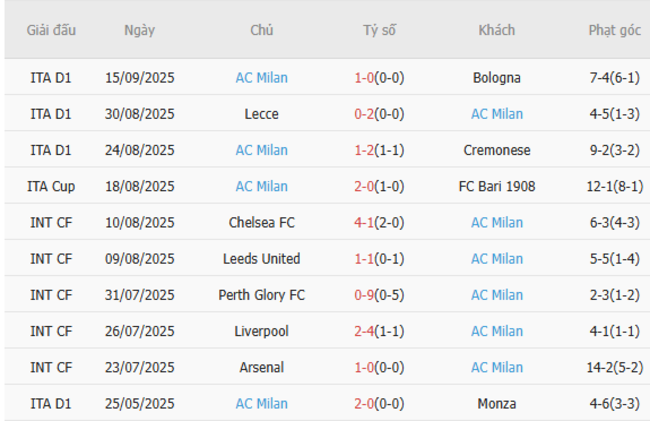Screen dimensions: 650x421
Task: Click 0-2 score of Lecce match
Action: coord(366,114)
